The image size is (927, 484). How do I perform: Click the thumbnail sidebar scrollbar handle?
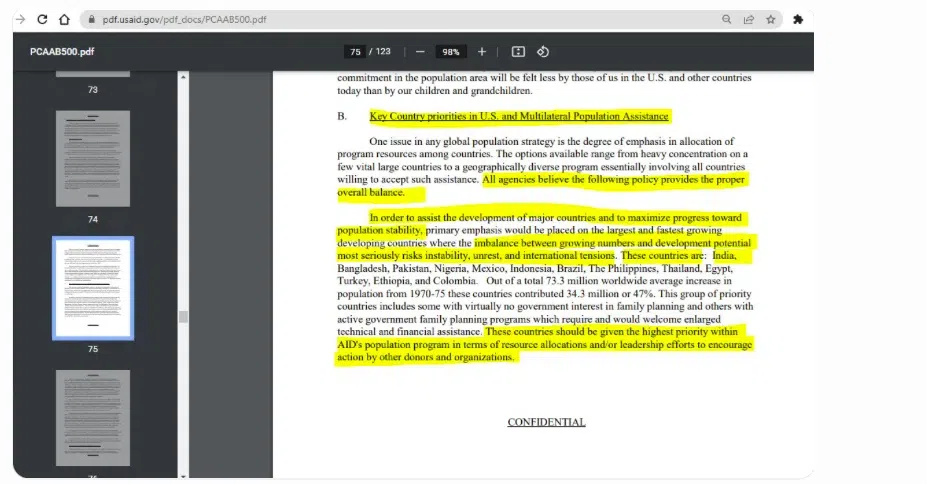(x=183, y=316)
